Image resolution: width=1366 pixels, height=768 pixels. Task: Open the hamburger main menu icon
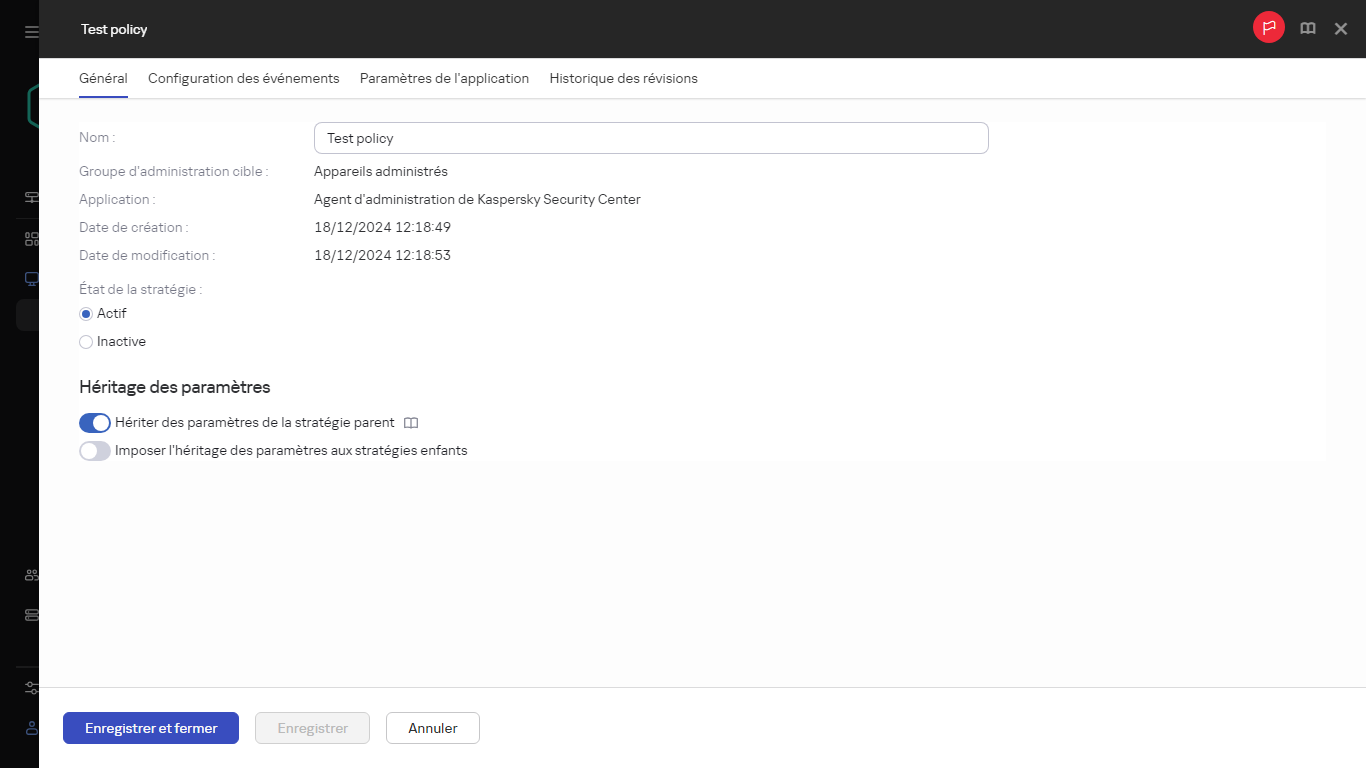(31, 32)
